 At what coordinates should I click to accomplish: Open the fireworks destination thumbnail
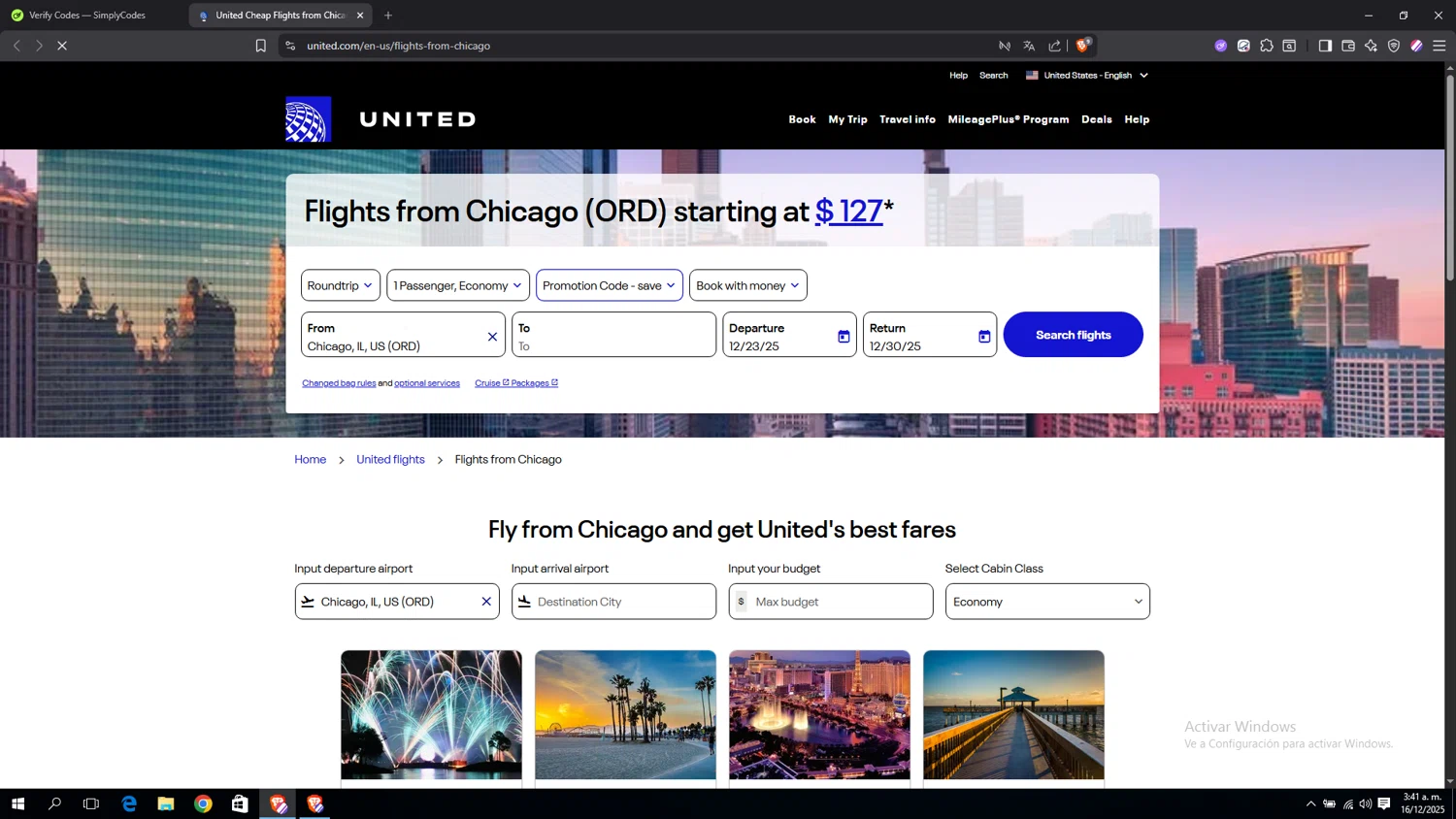coord(431,715)
